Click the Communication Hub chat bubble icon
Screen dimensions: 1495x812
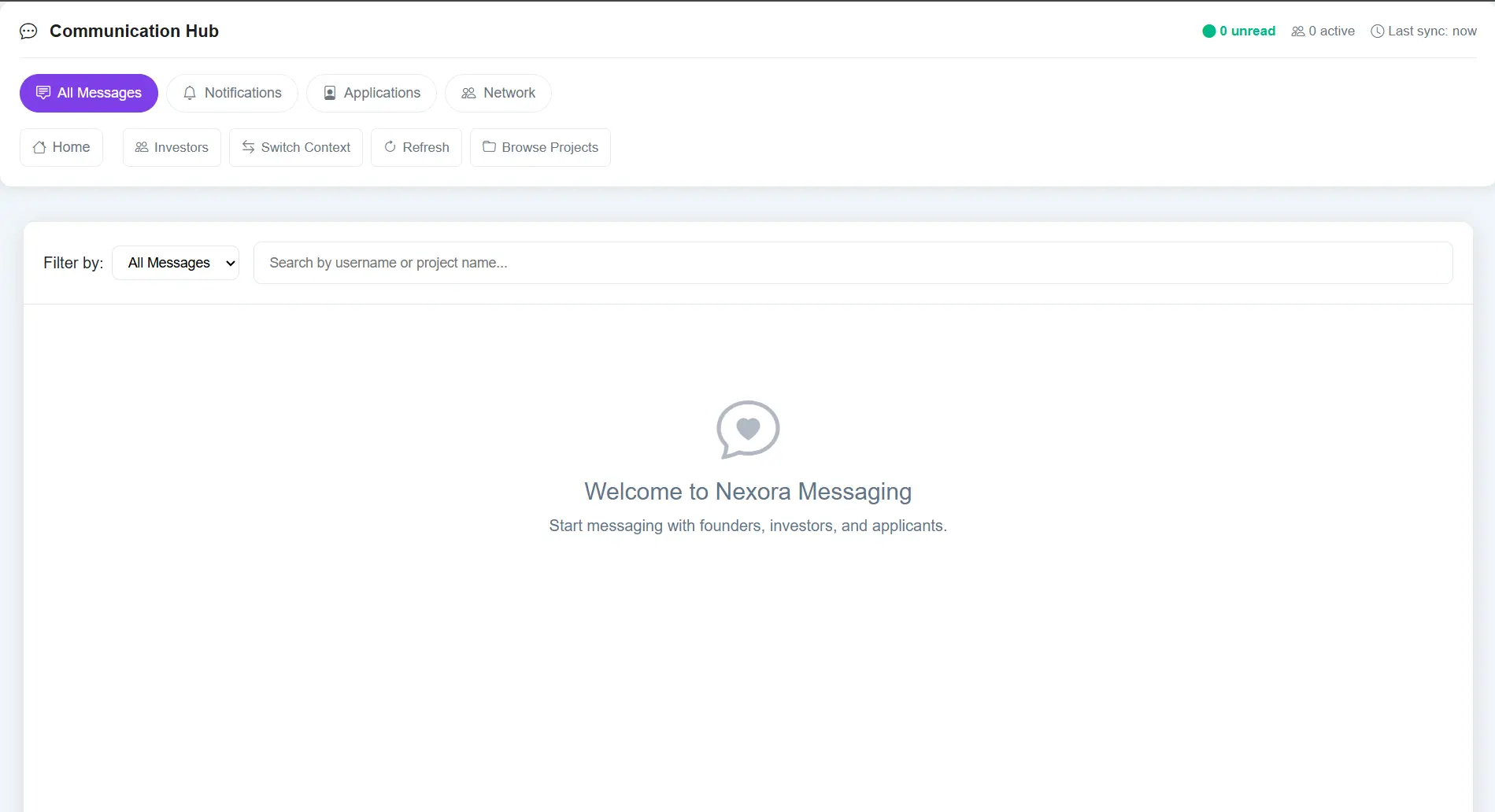(x=28, y=31)
